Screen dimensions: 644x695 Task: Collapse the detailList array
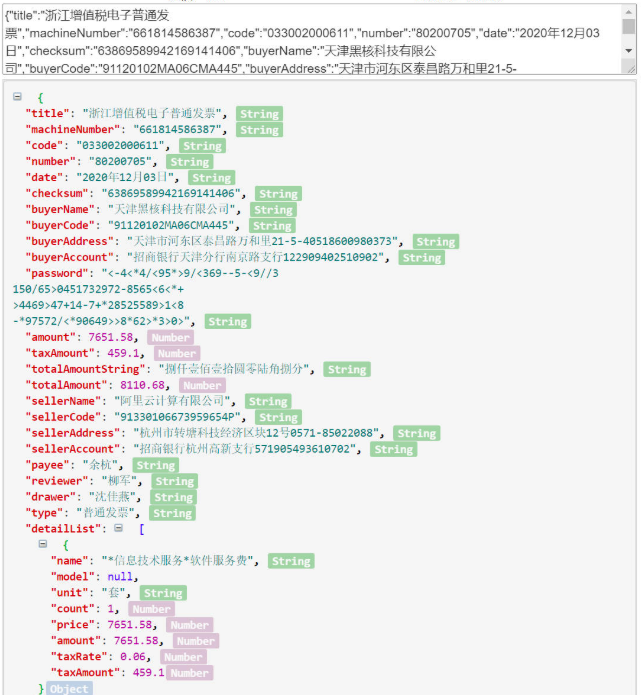(118, 528)
